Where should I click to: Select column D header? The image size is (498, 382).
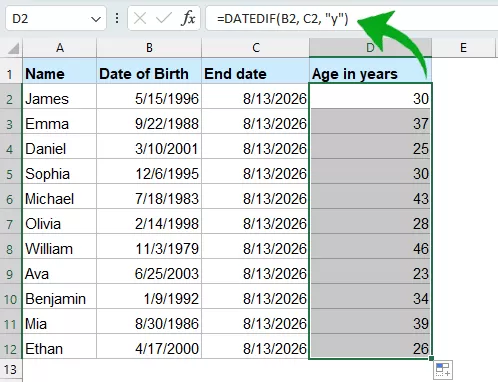370,48
